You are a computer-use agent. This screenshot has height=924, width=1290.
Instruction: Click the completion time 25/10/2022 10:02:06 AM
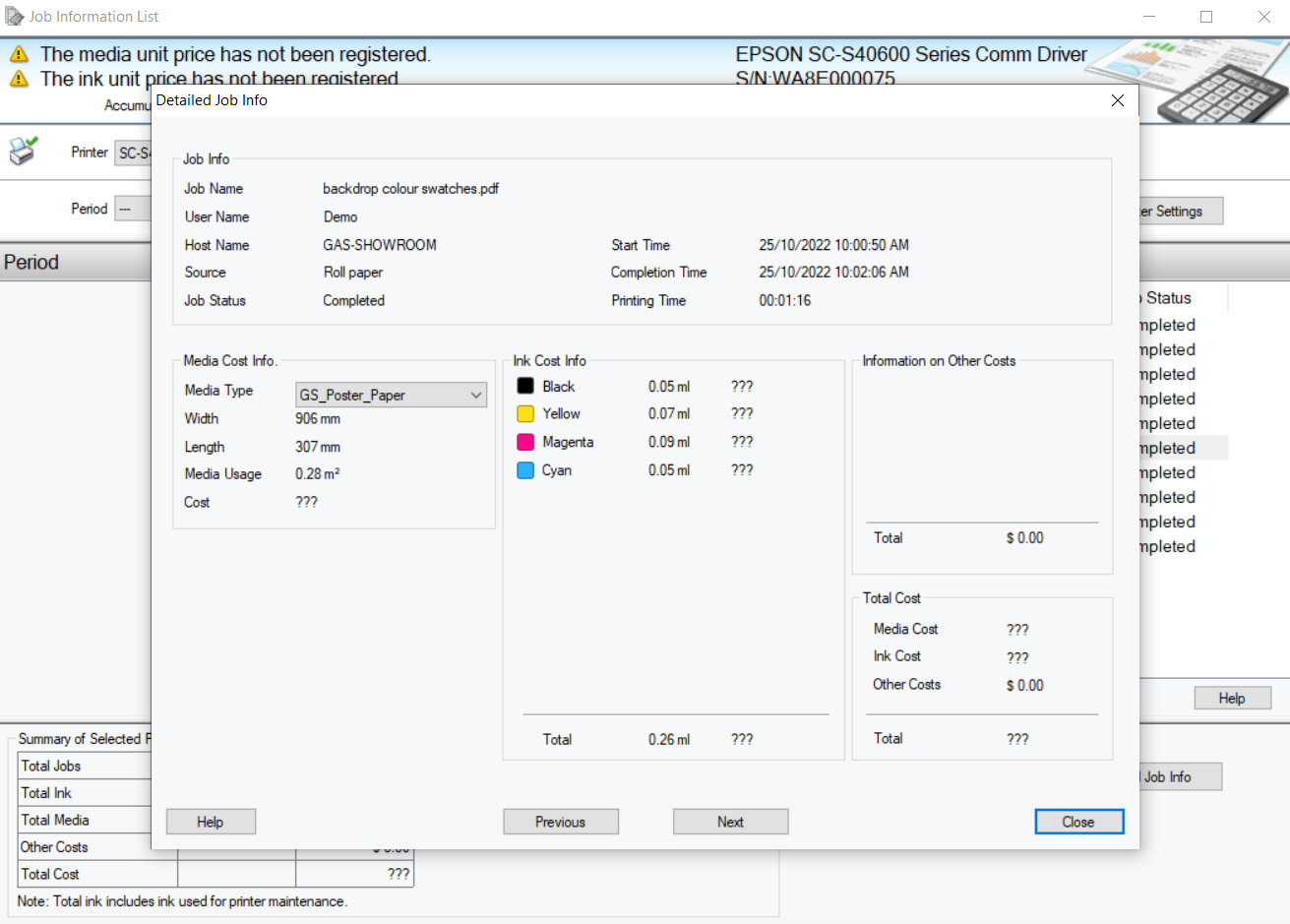point(833,272)
